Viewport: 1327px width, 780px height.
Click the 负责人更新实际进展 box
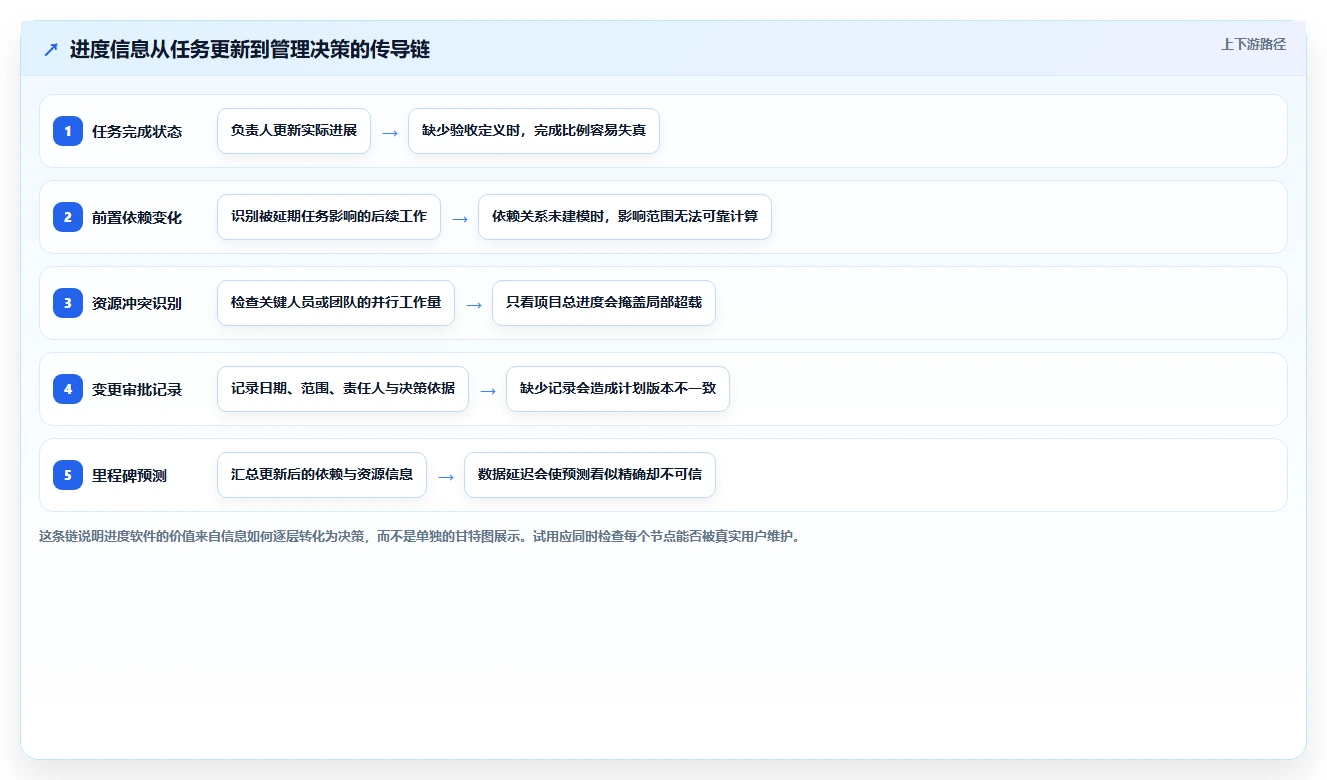(x=294, y=131)
